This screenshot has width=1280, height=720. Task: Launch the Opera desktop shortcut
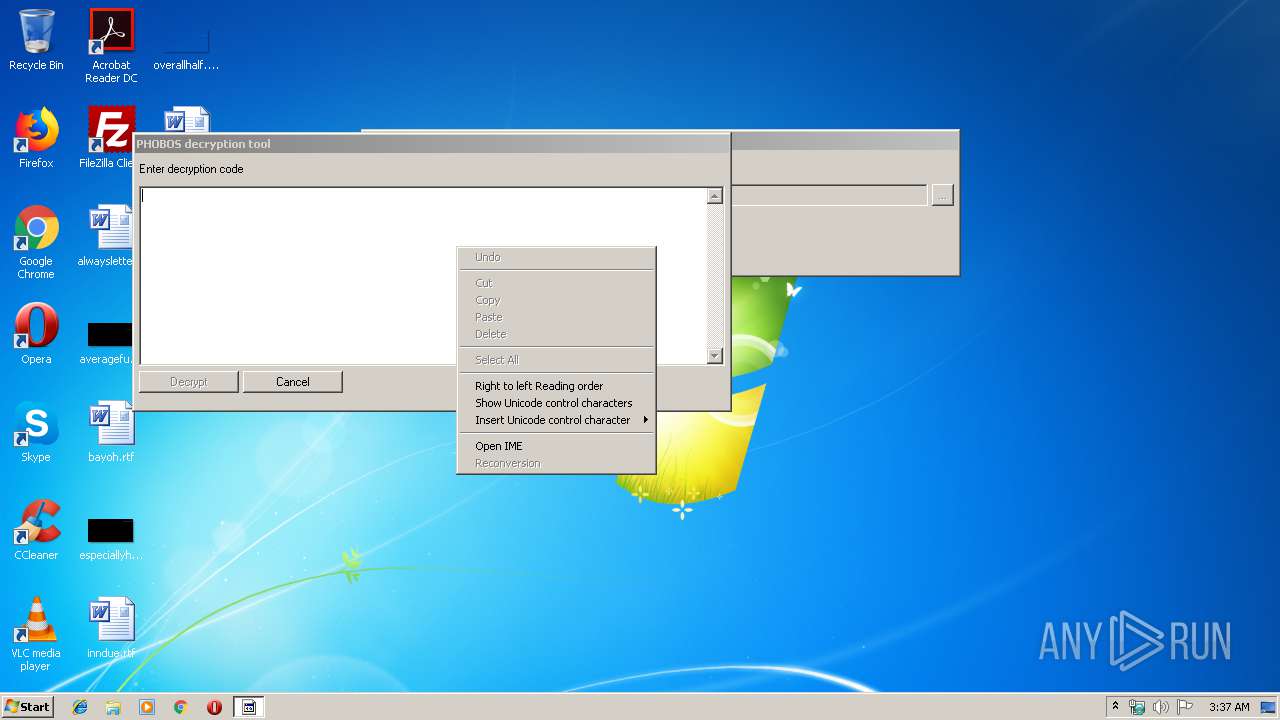[36, 334]
